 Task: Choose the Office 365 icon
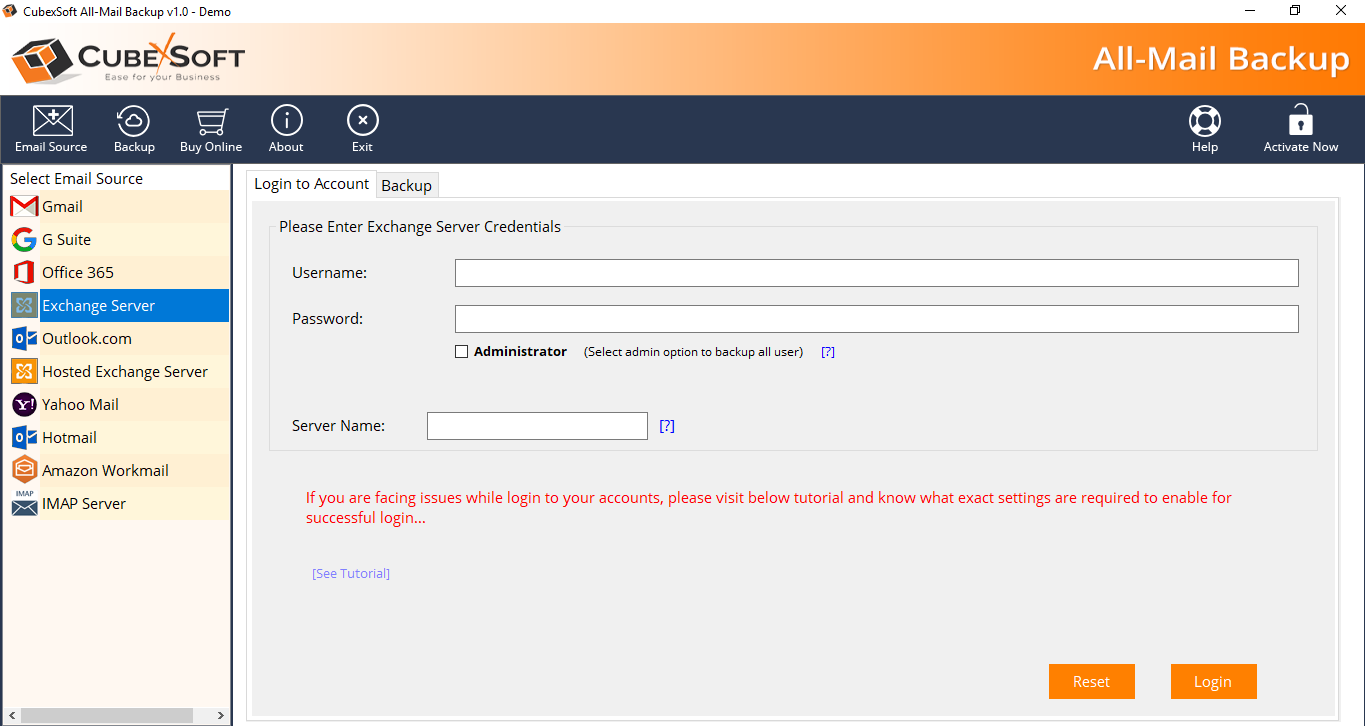click(x=24, y=272)
